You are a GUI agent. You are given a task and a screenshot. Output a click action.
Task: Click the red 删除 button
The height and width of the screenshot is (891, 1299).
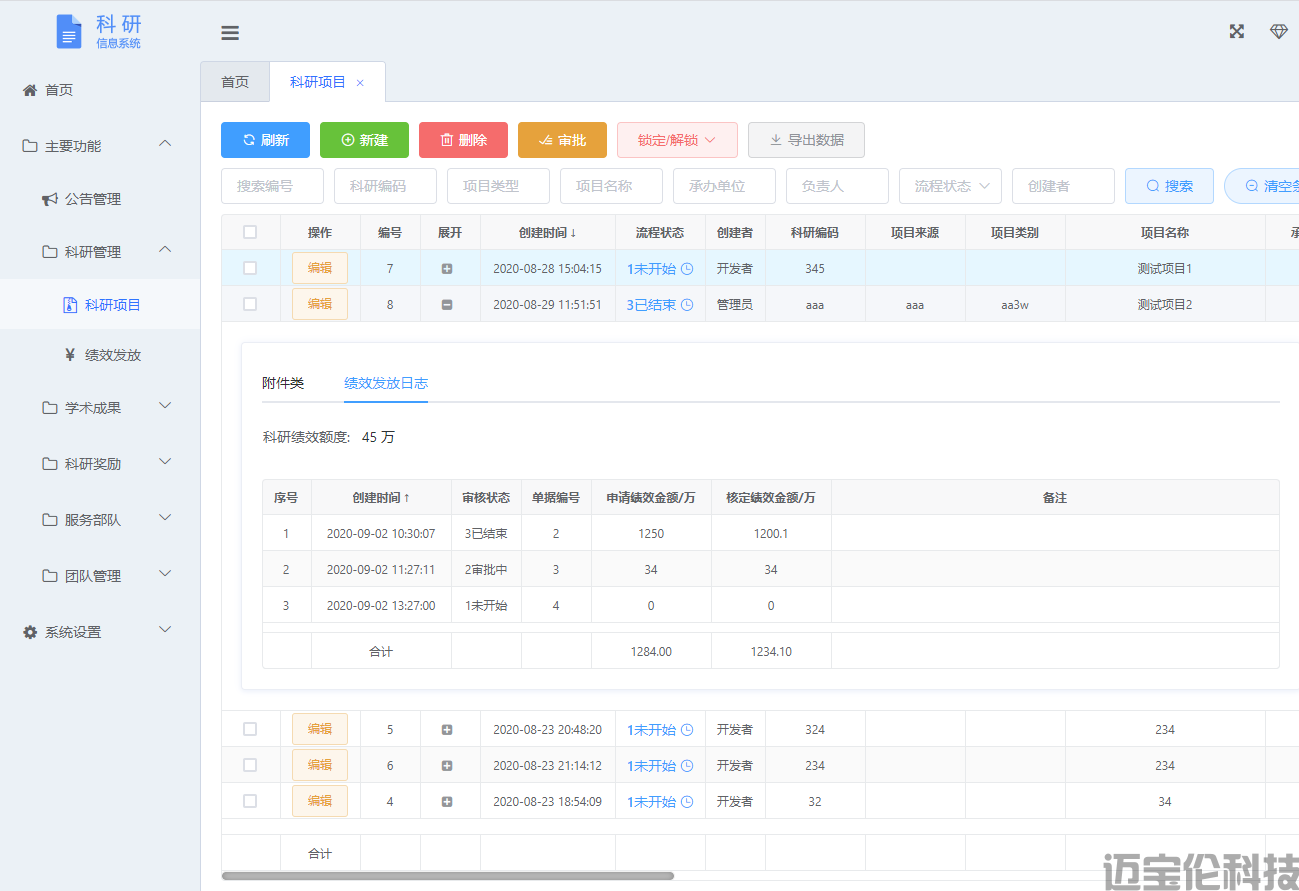[x=463, y=140]
